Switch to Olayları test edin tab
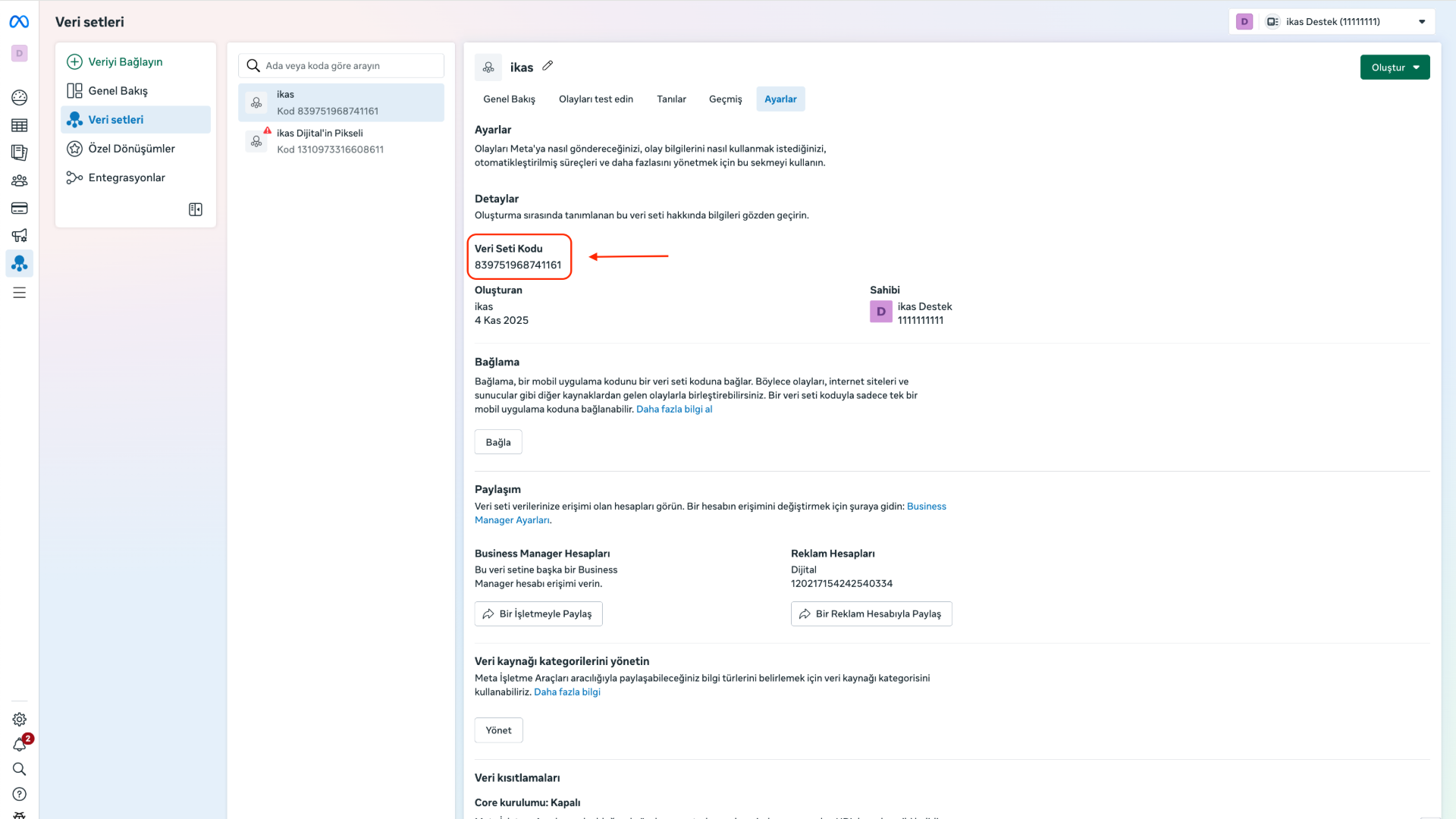This screenshot has height=819, width=1456. coord(596,99)
